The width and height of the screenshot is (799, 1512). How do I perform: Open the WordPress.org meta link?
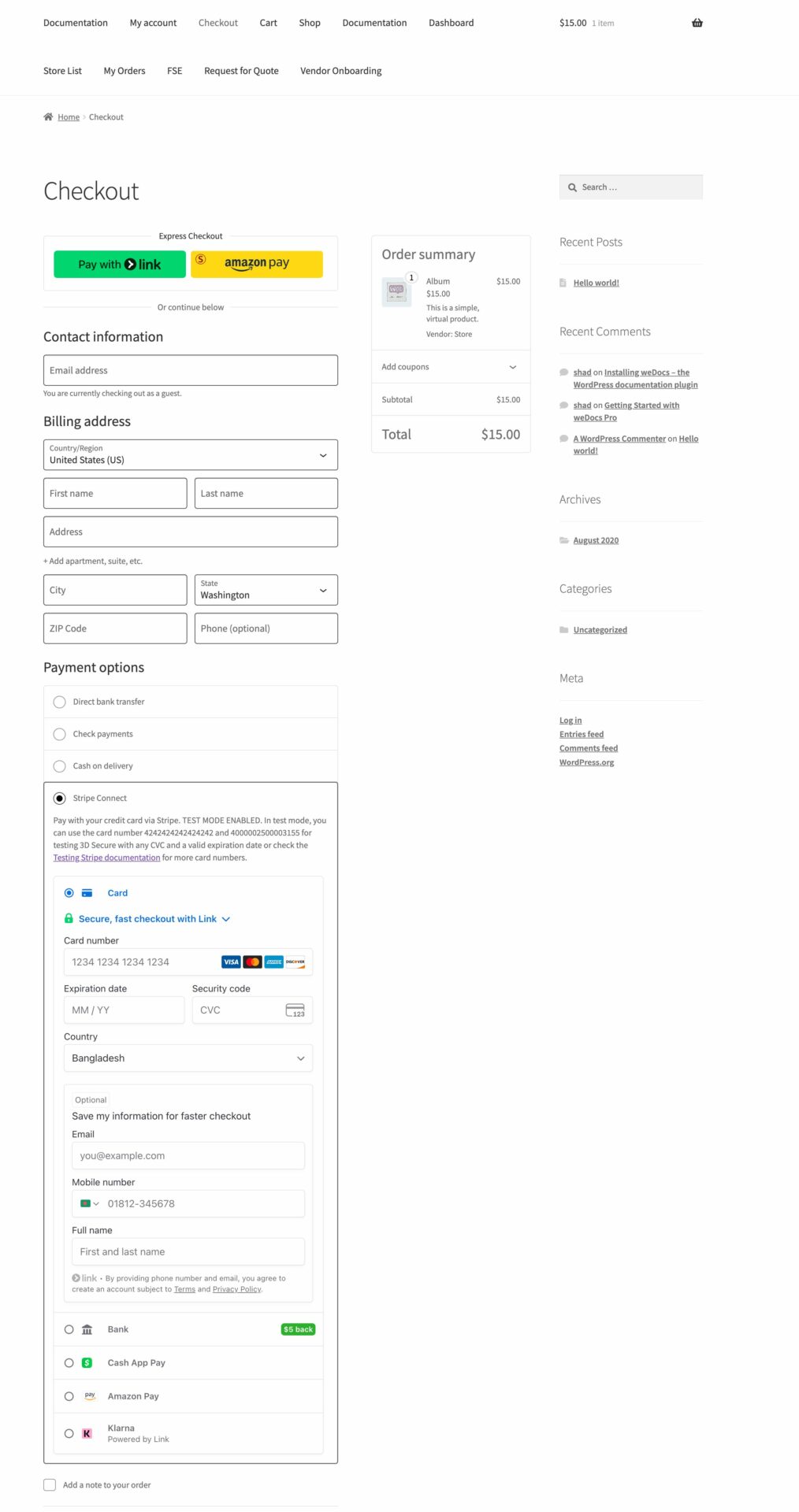[586, 762]
